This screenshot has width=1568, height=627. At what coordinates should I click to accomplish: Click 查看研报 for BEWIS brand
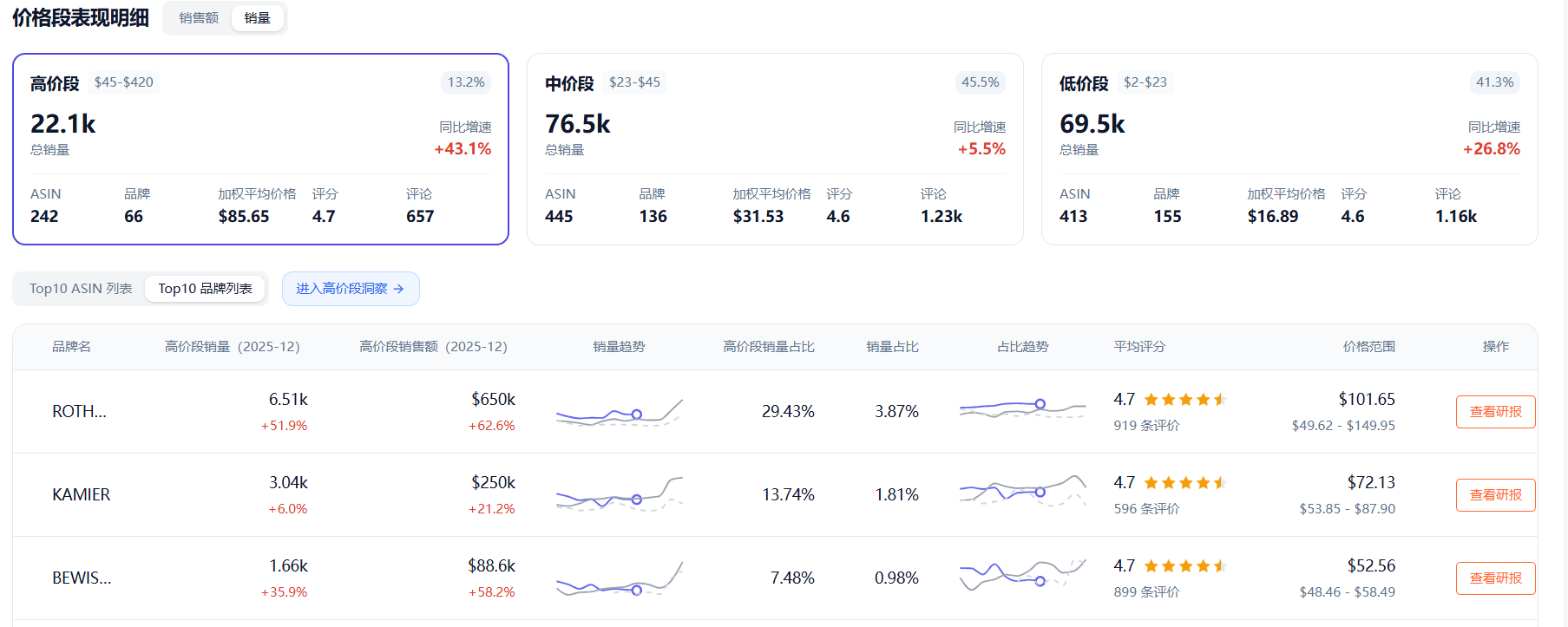tap(1495, 578)
